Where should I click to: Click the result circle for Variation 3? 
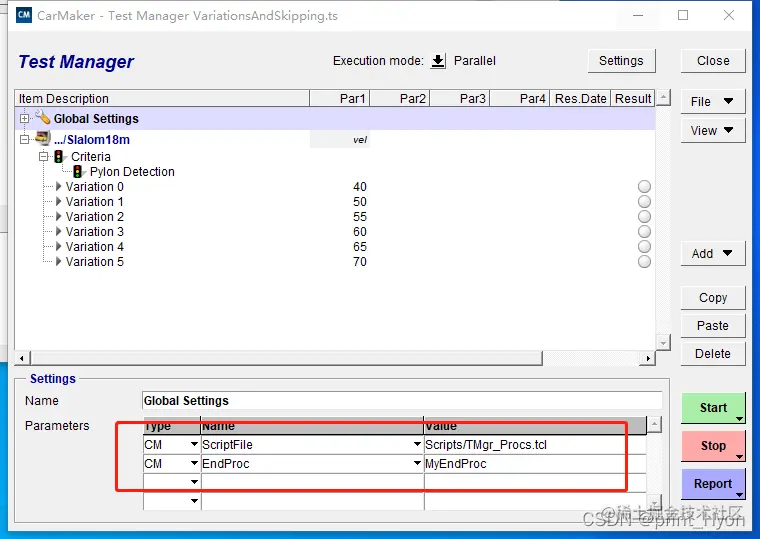644,232
